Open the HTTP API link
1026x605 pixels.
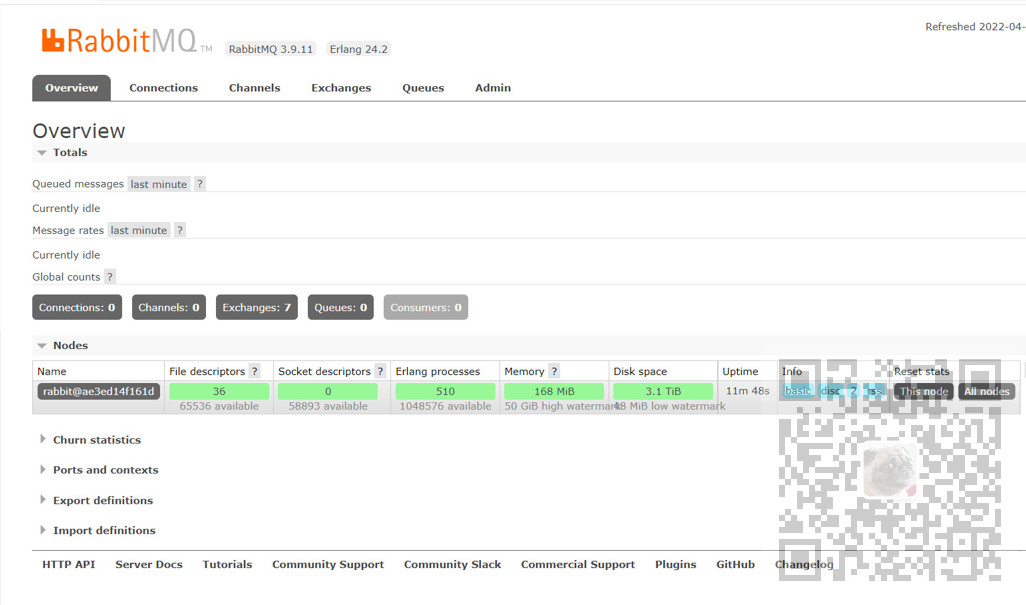(69, 564)
